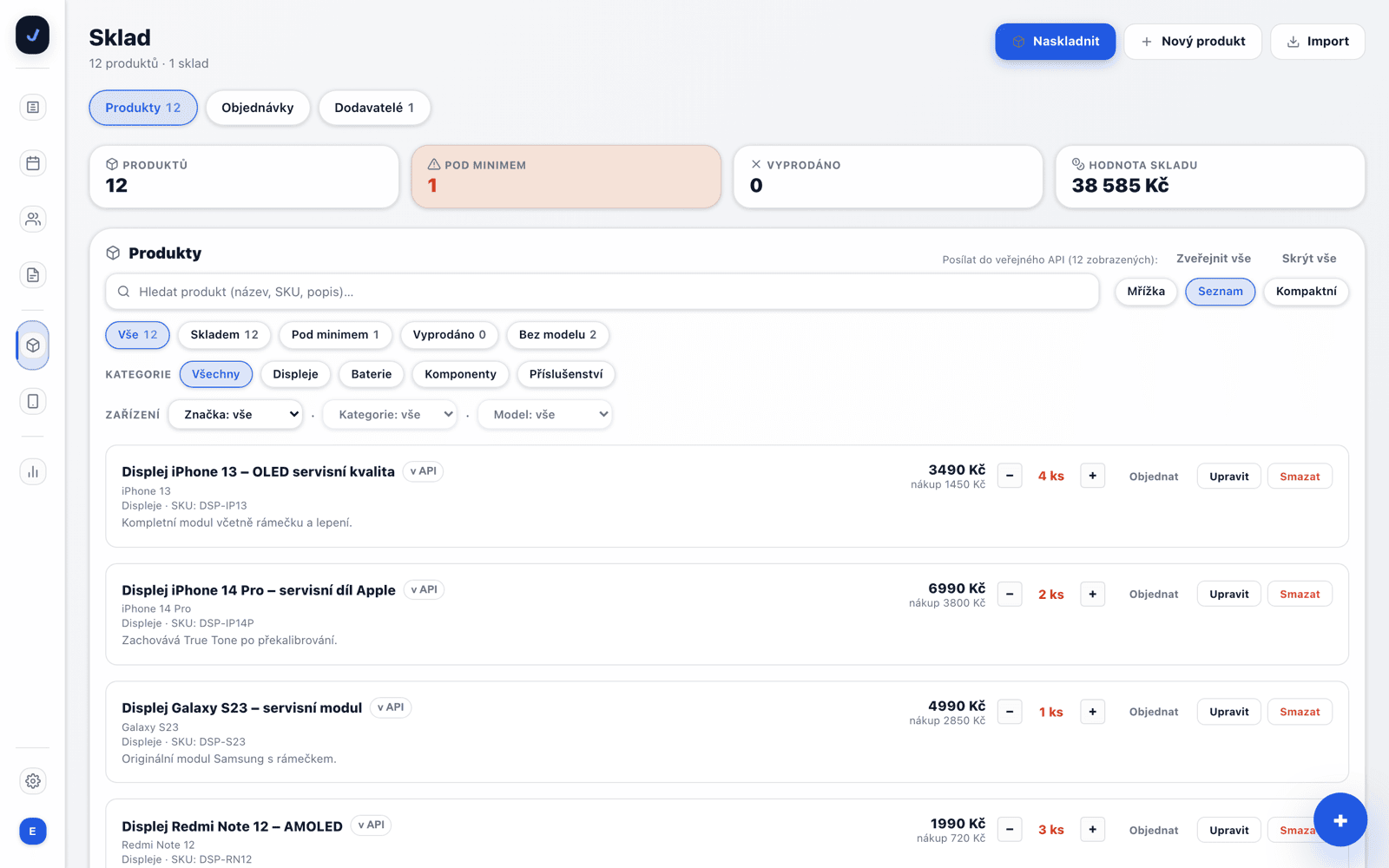Filter category Displeje
This screenshot has height=868, width=1389.
295,374
